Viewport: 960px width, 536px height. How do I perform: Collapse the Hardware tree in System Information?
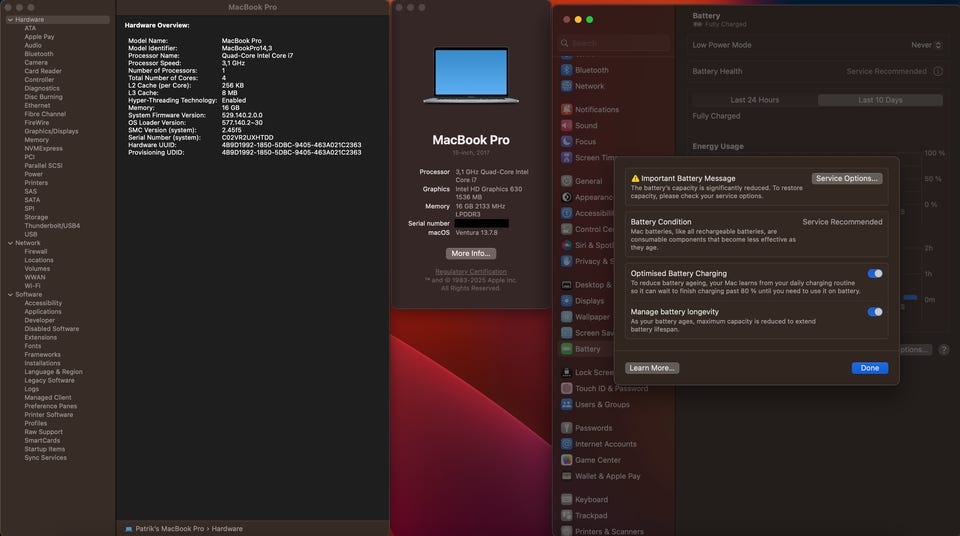click(x=10, y=20)
